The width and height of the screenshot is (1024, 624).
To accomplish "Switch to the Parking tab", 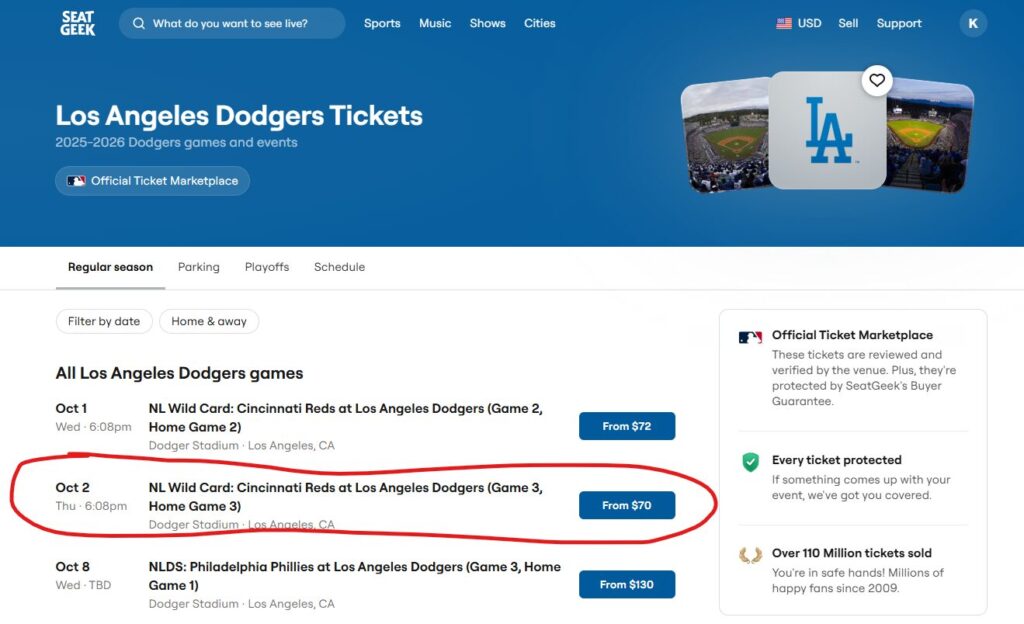I will coord(199,267).
